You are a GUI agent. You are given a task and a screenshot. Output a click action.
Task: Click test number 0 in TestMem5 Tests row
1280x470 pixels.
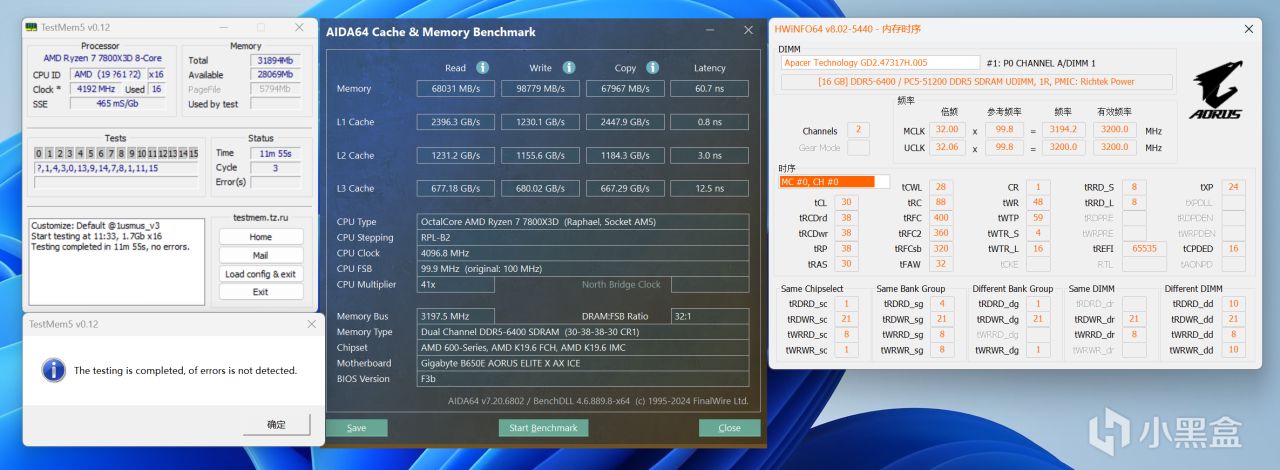pyautogui.click(x=38, y=154)
